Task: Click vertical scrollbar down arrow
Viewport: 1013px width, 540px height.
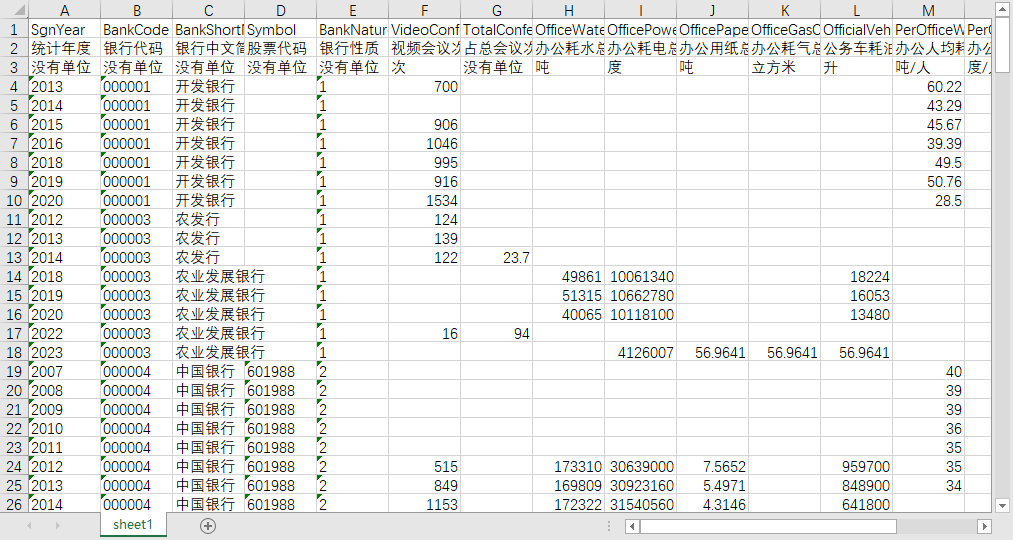Action: (x=1002, y=505)
